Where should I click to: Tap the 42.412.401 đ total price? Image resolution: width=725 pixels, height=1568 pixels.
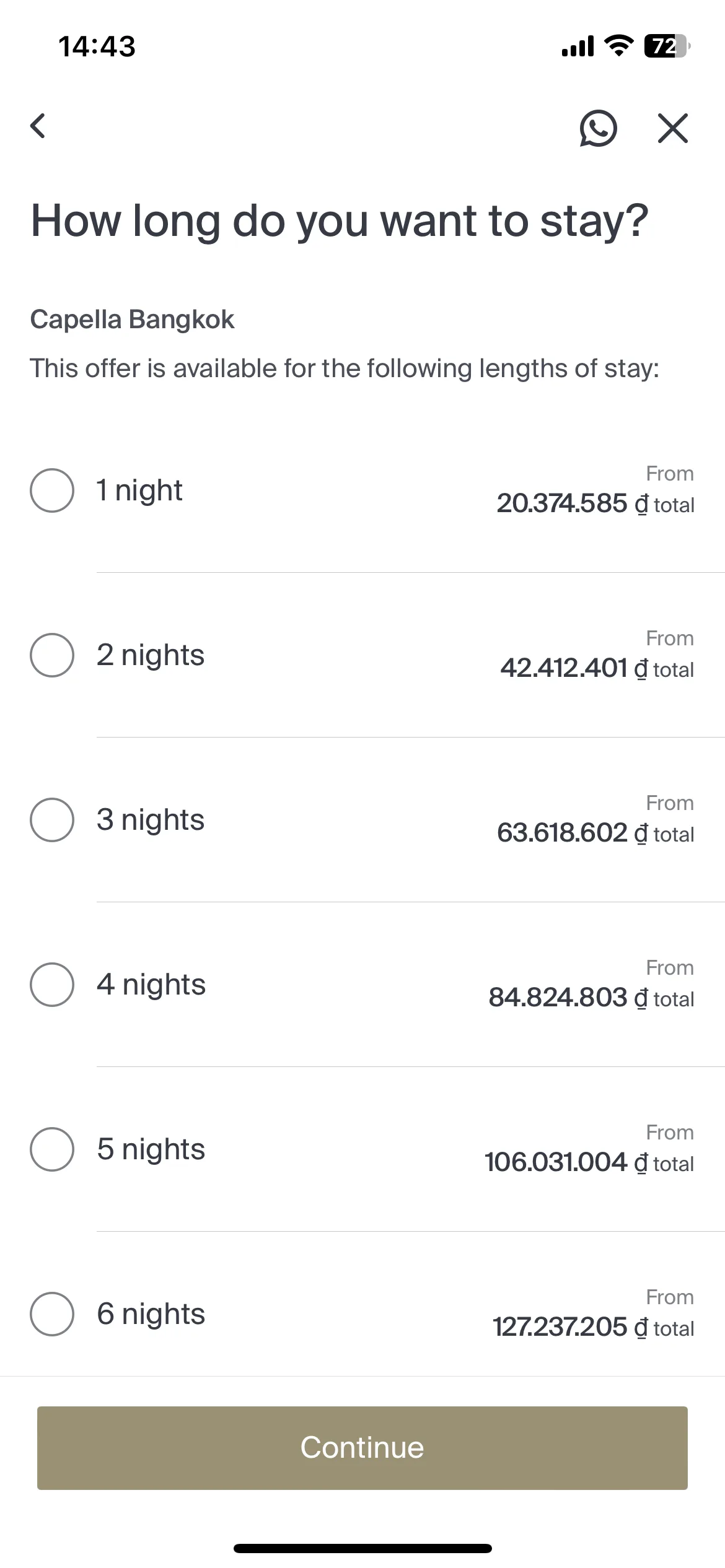[597, 668]
